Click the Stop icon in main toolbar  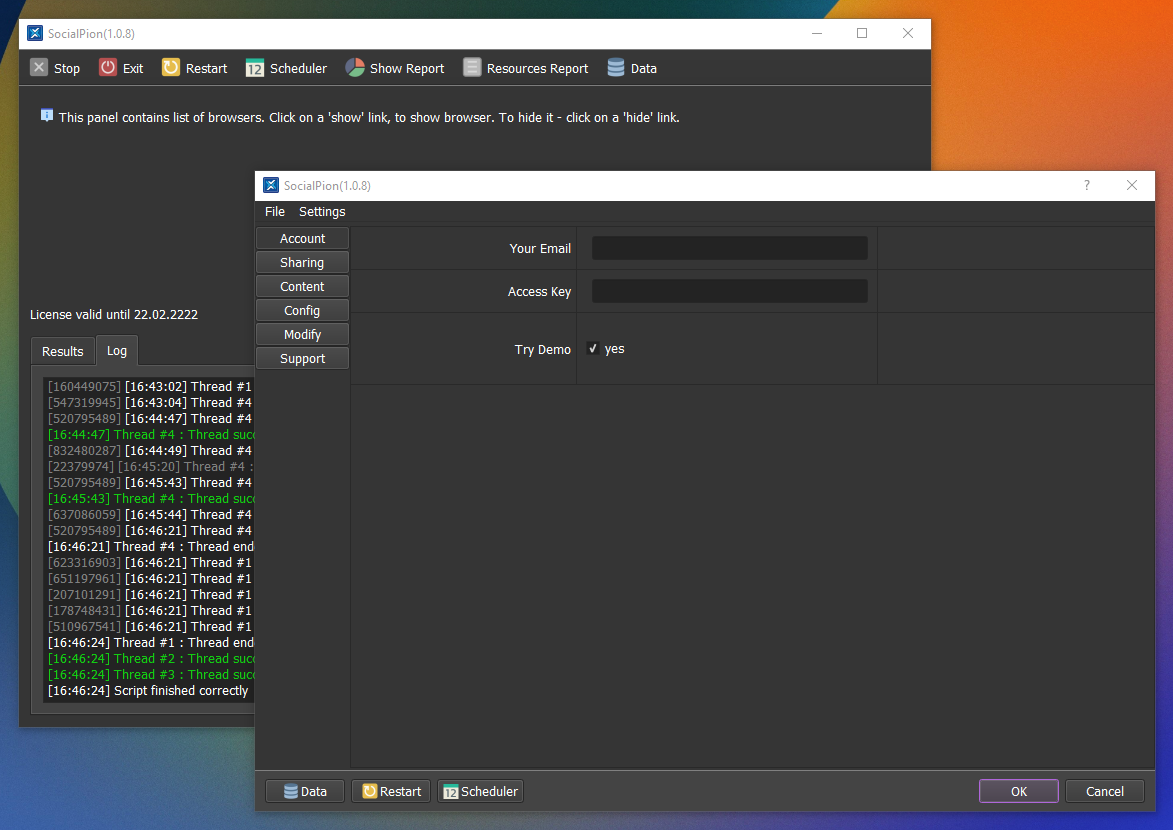coord(39,68)
